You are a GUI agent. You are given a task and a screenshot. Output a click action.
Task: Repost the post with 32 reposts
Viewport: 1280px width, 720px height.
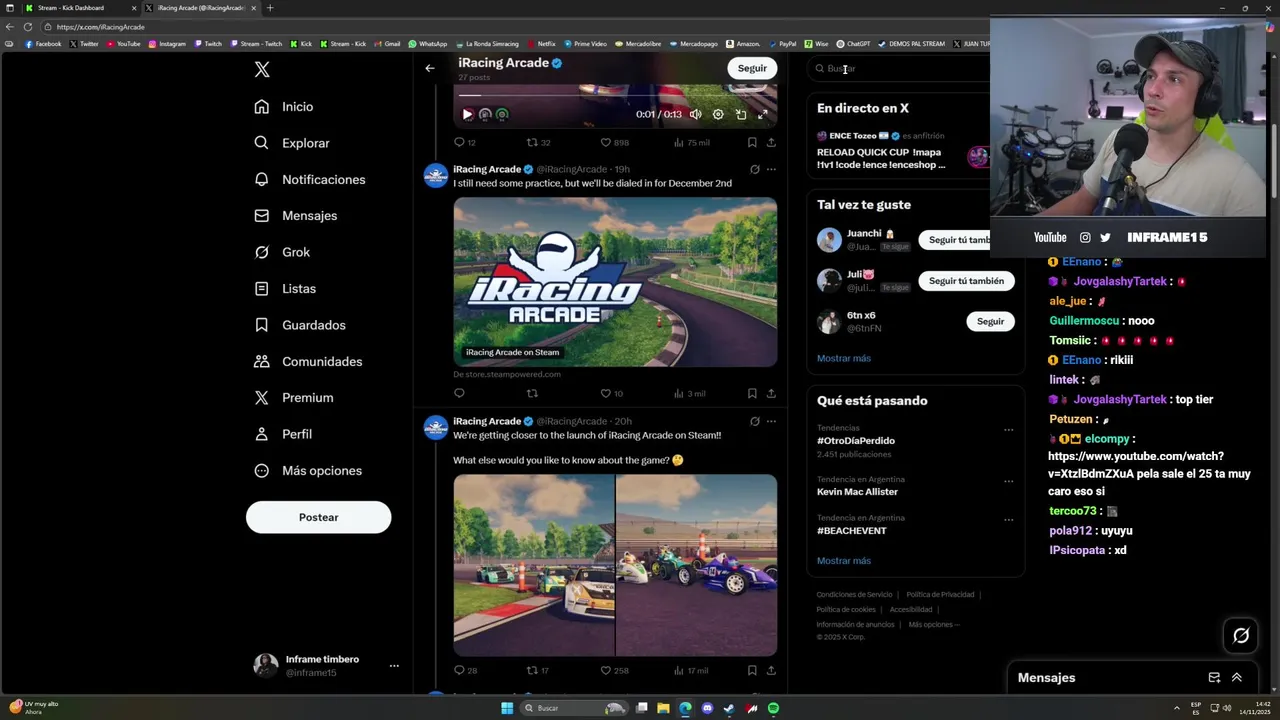(x=538, y=142)
